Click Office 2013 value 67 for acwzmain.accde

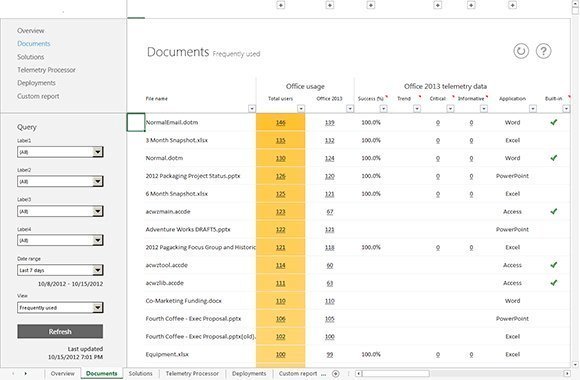(330, 212)
